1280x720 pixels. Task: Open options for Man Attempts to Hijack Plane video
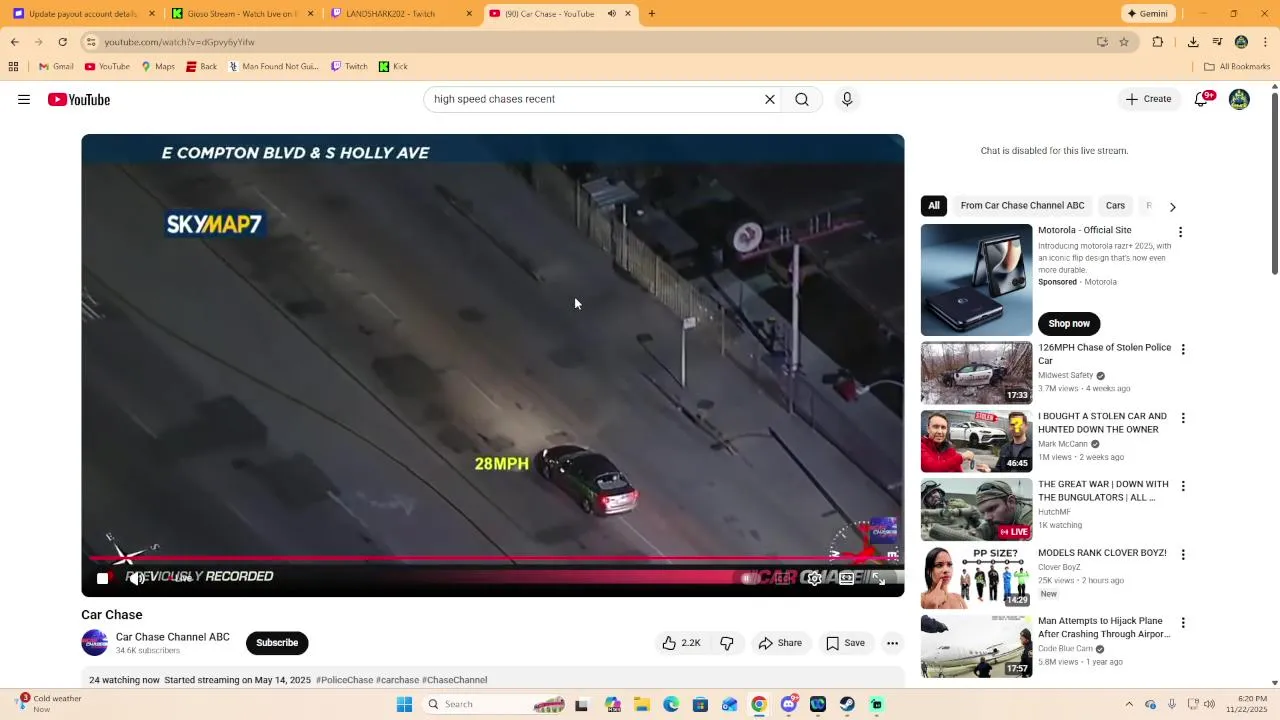tap(1183, 623)
